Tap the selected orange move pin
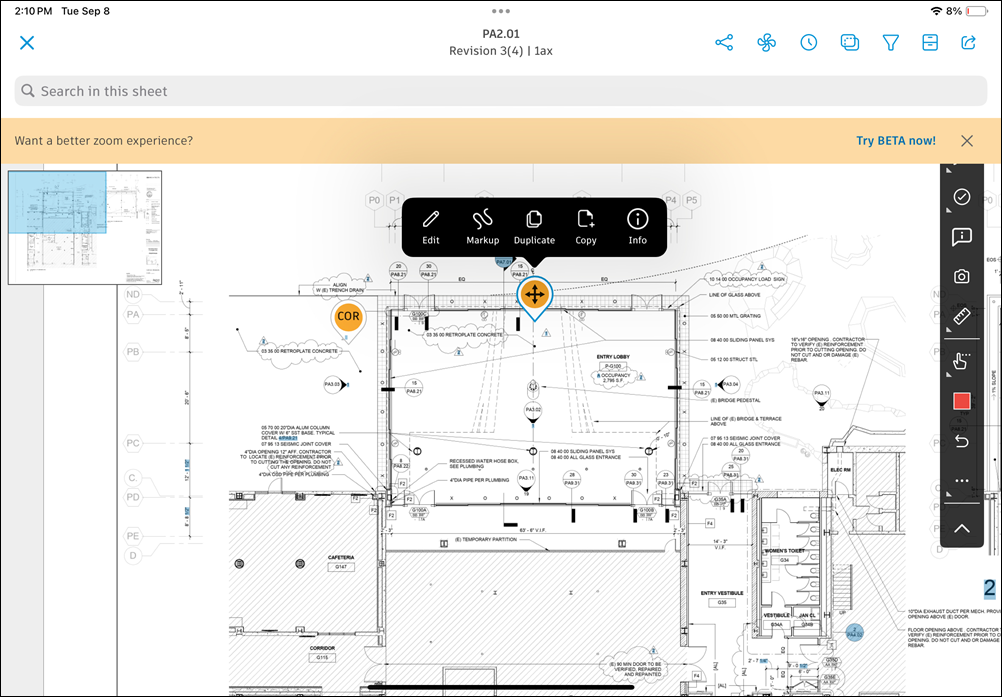The height and width of the screenshot is (697, 1002). click(x=534, y=296)
